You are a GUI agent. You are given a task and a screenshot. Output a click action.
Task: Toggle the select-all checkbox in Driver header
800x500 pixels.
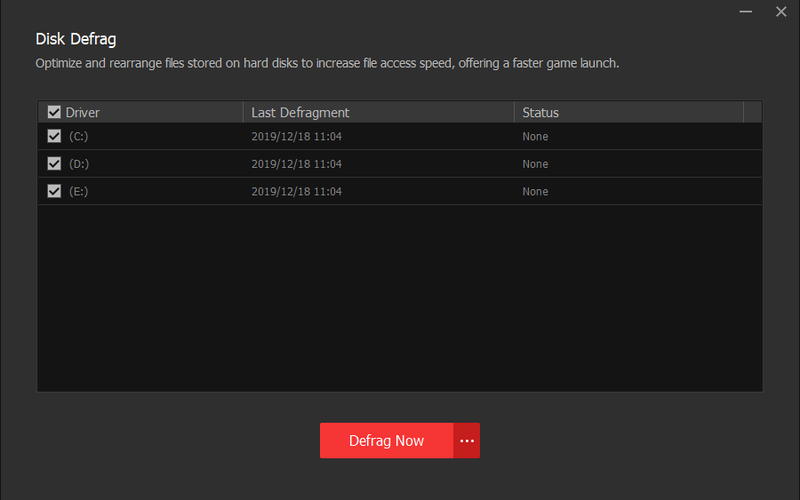coord(54,113)
